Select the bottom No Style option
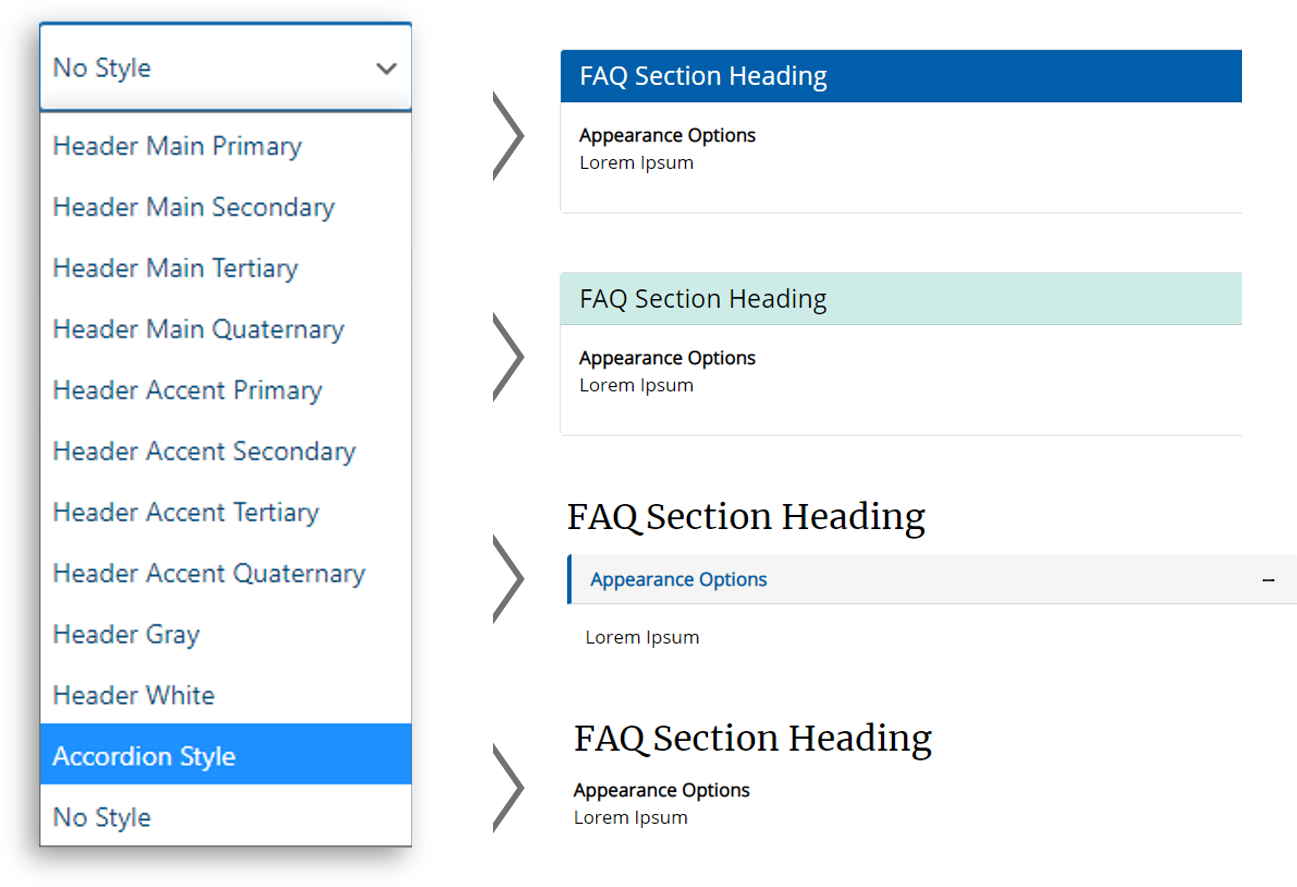1297x887 pixels. click(102, 817)
